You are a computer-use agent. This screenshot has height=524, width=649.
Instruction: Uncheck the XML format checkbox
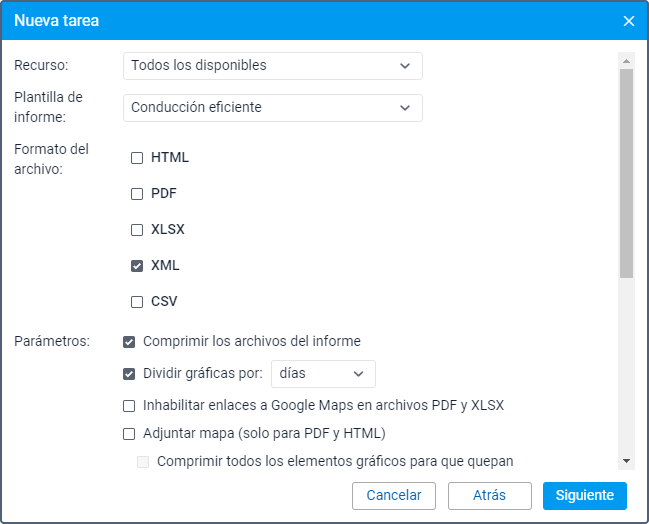pyautogui.click(x=137, y=266)
